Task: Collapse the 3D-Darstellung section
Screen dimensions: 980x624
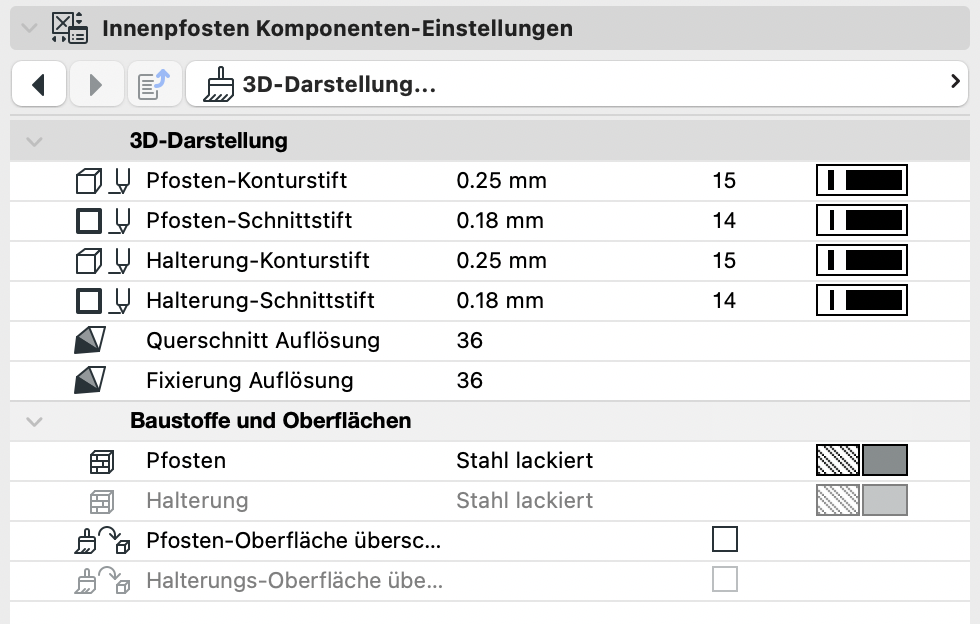Action: pyautogui.click(x=34, y=142)
